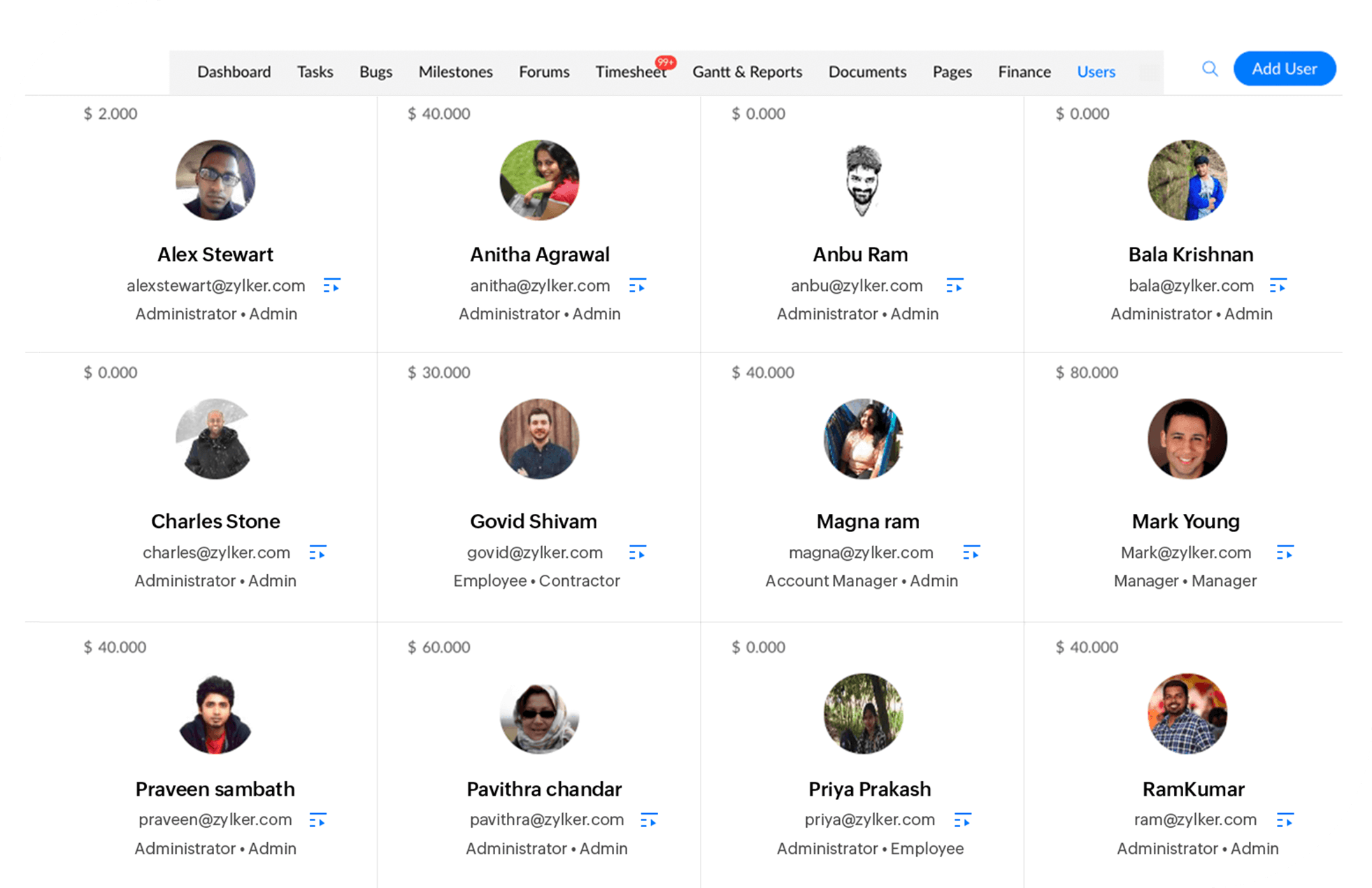Click the name Magna ram
This screenshot has width=1372, height=888.
point(868,521)
